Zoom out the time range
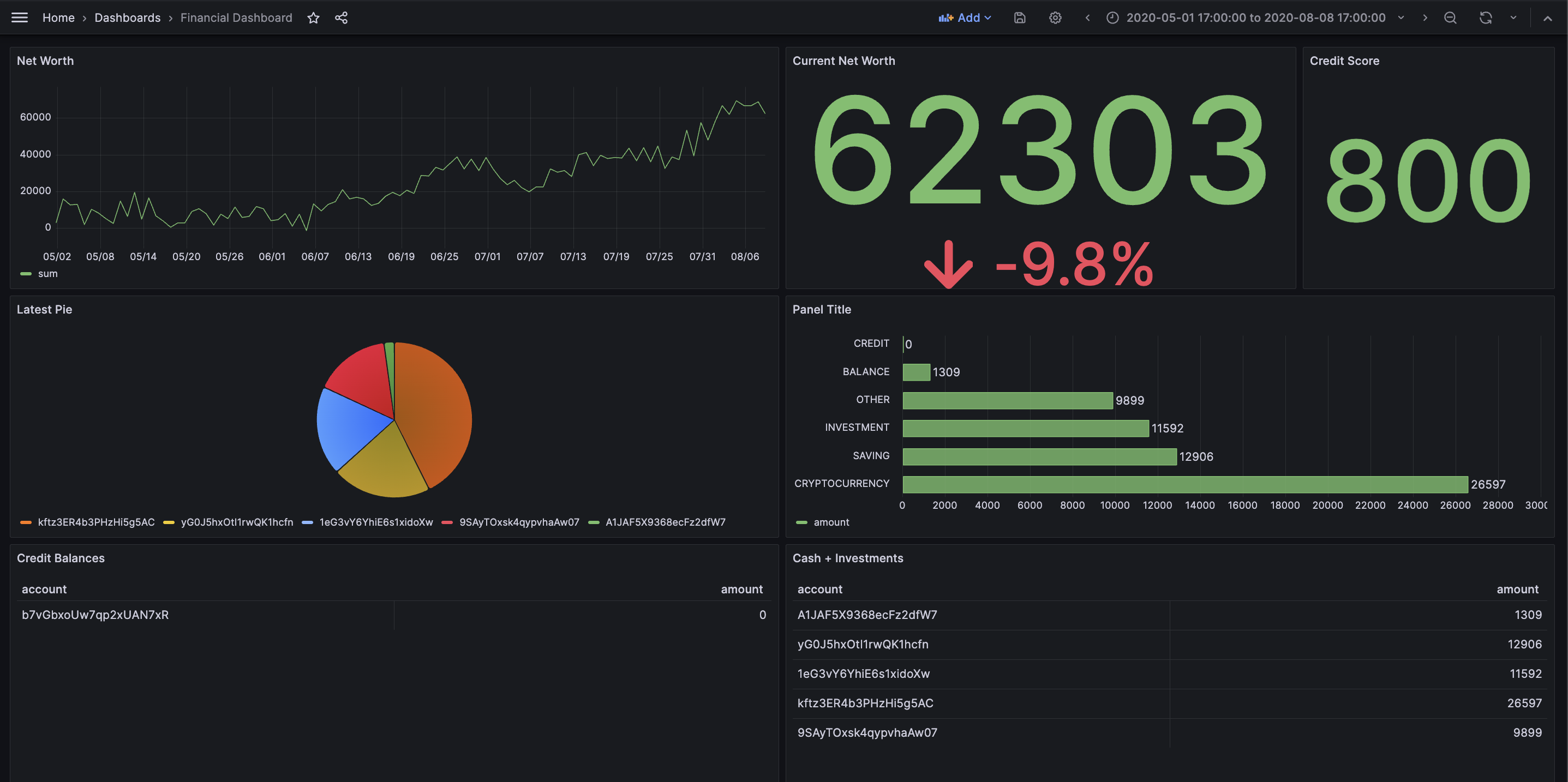The image size is (1568, 782). pyautogui.click(x=1450, y=17)
